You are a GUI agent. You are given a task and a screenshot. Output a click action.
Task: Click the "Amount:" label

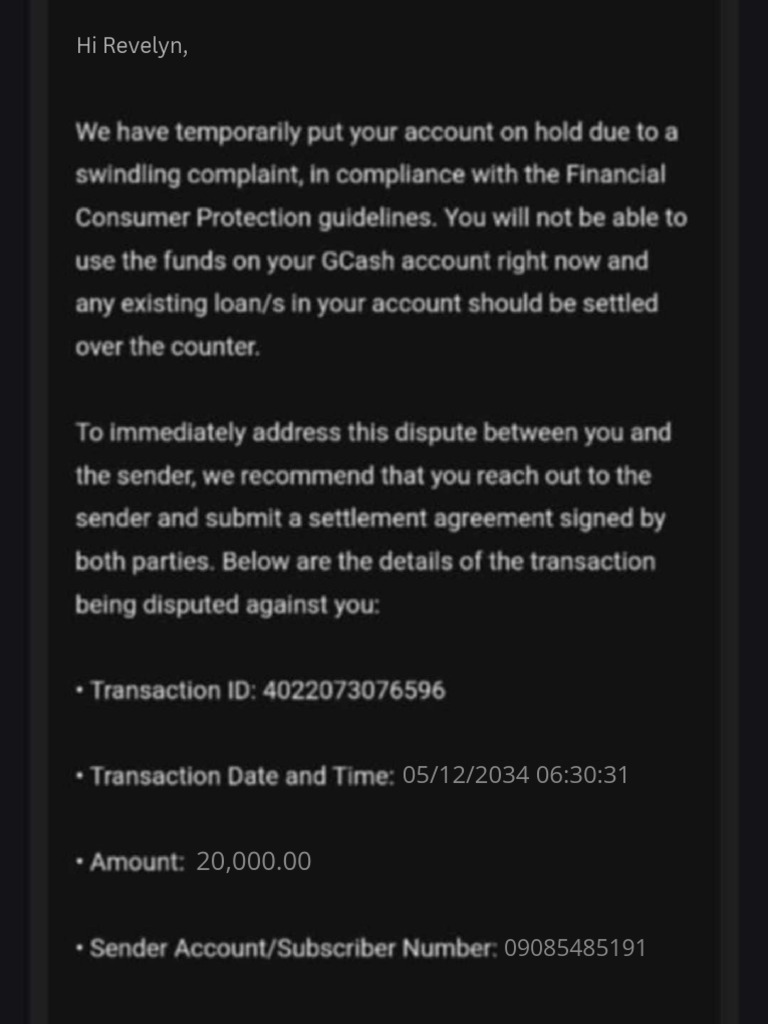[138, 862]
